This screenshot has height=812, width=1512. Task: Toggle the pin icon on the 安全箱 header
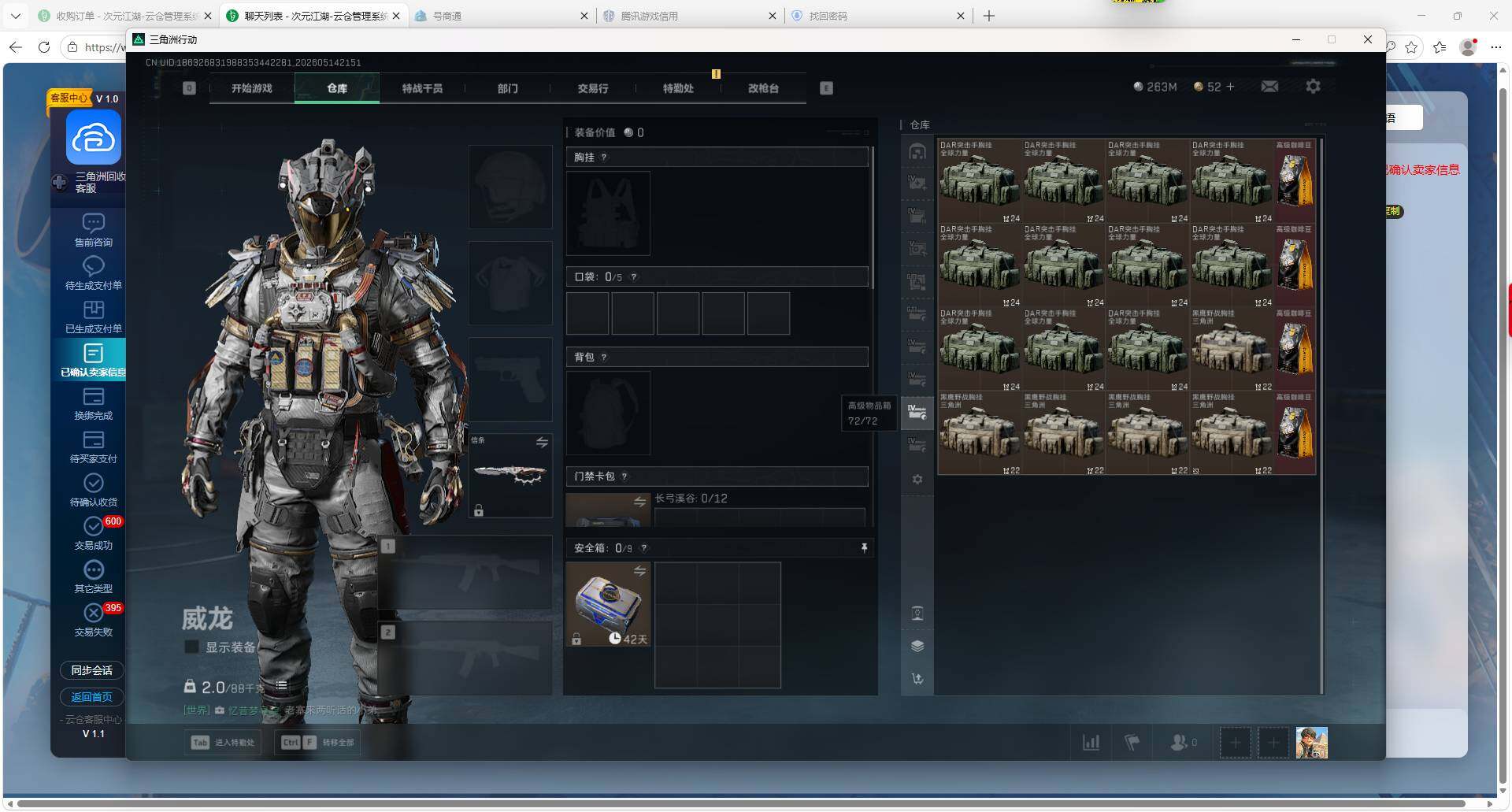coord(864,548)
